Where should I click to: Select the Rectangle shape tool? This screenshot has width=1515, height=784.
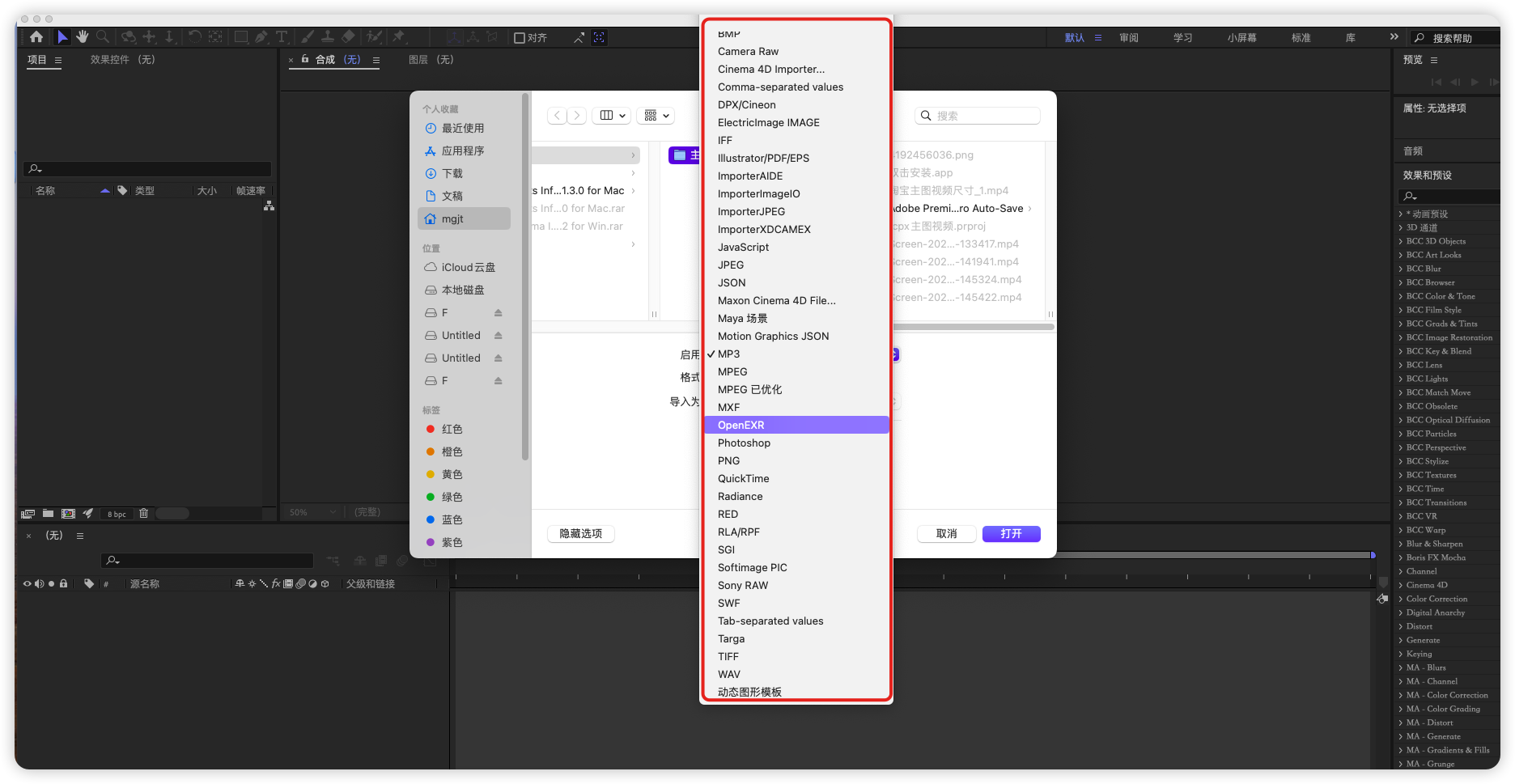[241, 37]
